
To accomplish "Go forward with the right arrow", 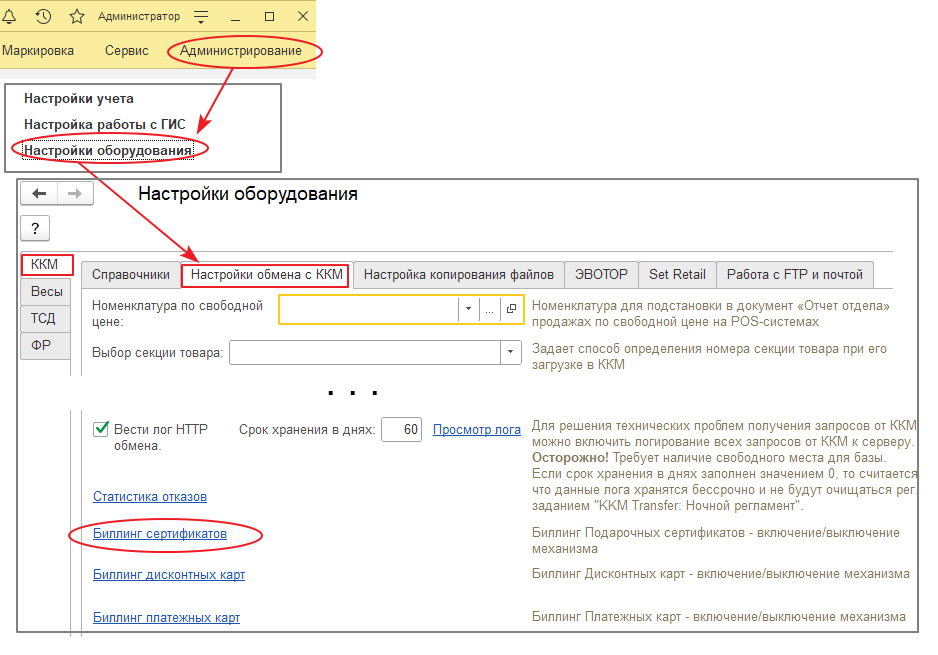I will coord(75,194).
